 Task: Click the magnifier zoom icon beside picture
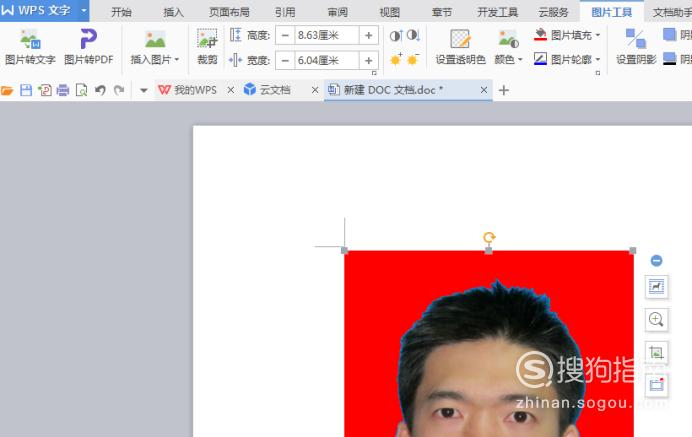click(656, 320)
